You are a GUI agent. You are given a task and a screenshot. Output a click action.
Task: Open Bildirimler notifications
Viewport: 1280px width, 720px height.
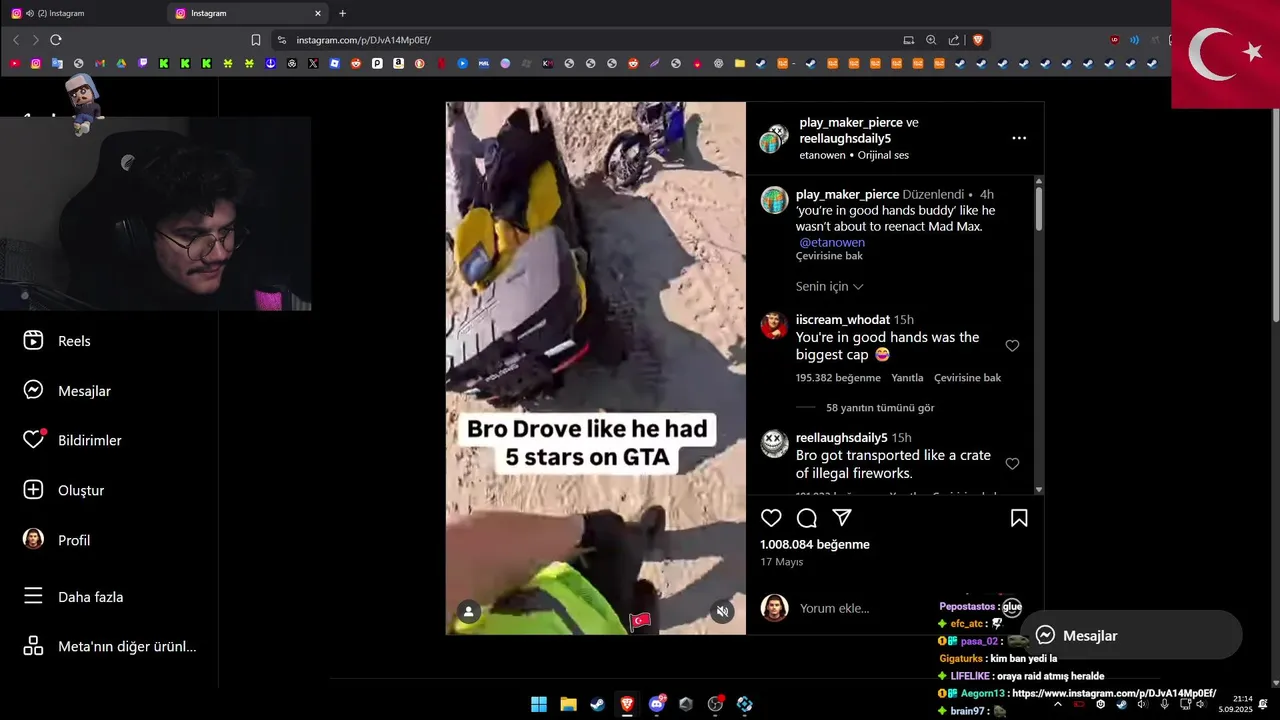point(72,440)
